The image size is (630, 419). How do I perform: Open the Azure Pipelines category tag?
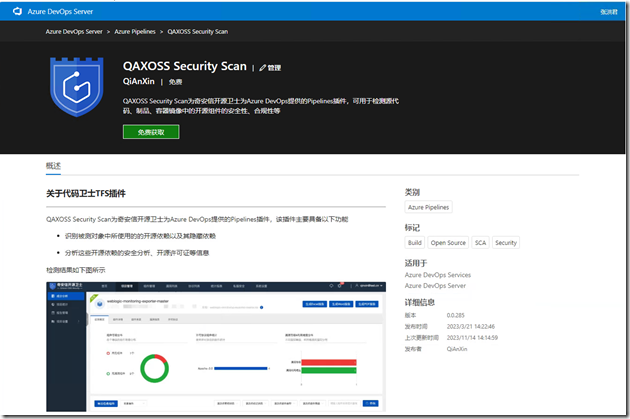point(428,207)
